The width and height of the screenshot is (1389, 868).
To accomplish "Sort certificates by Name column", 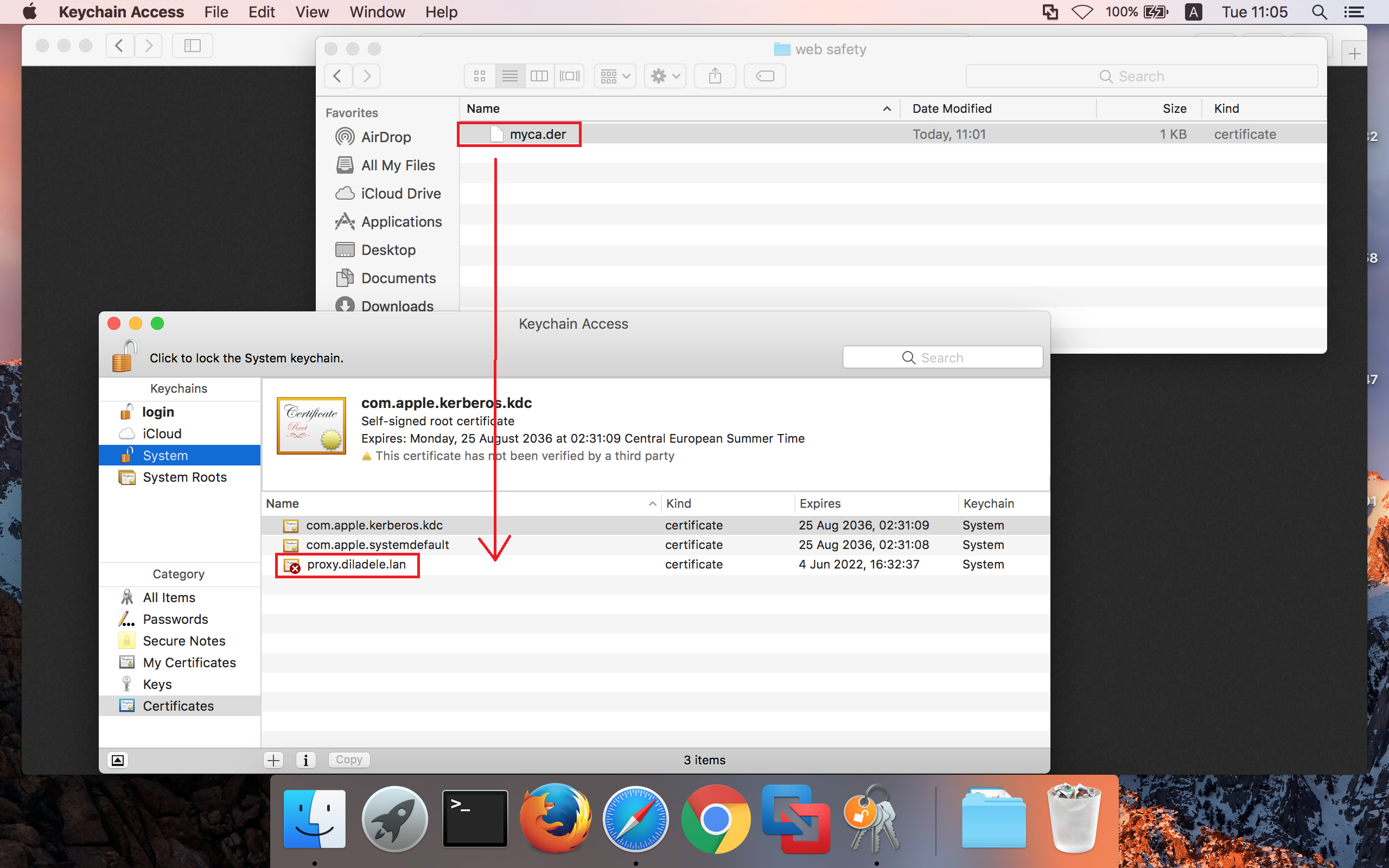I will [x=461, y=503].
